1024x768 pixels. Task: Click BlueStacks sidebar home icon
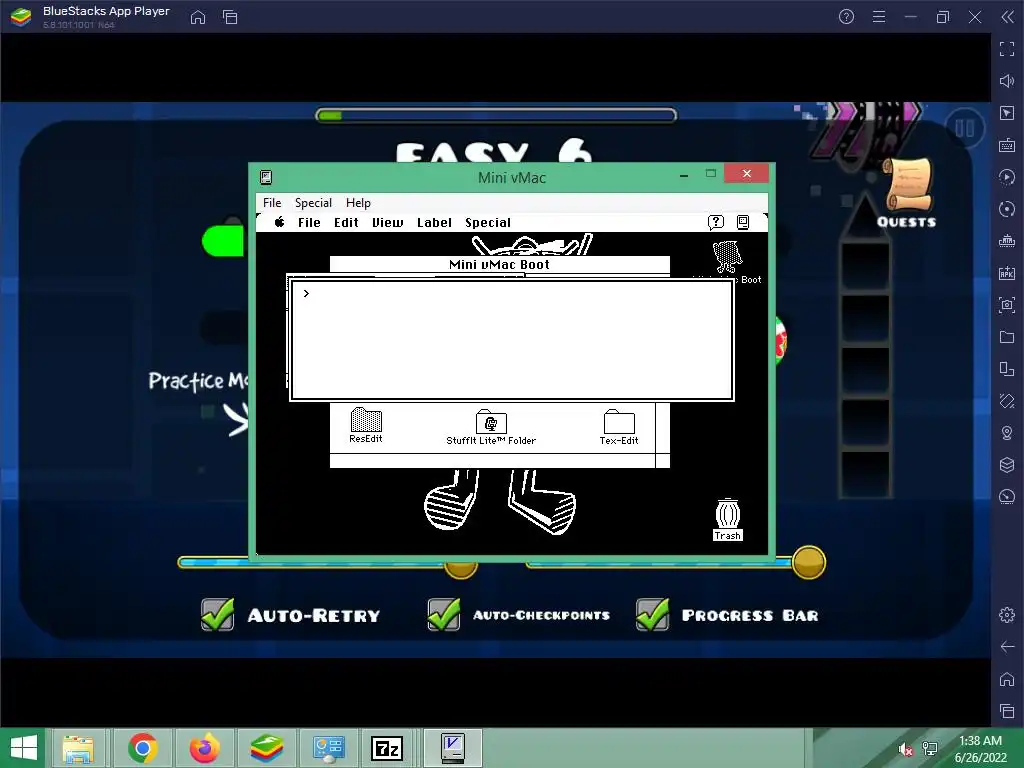tap(1007, 679)
